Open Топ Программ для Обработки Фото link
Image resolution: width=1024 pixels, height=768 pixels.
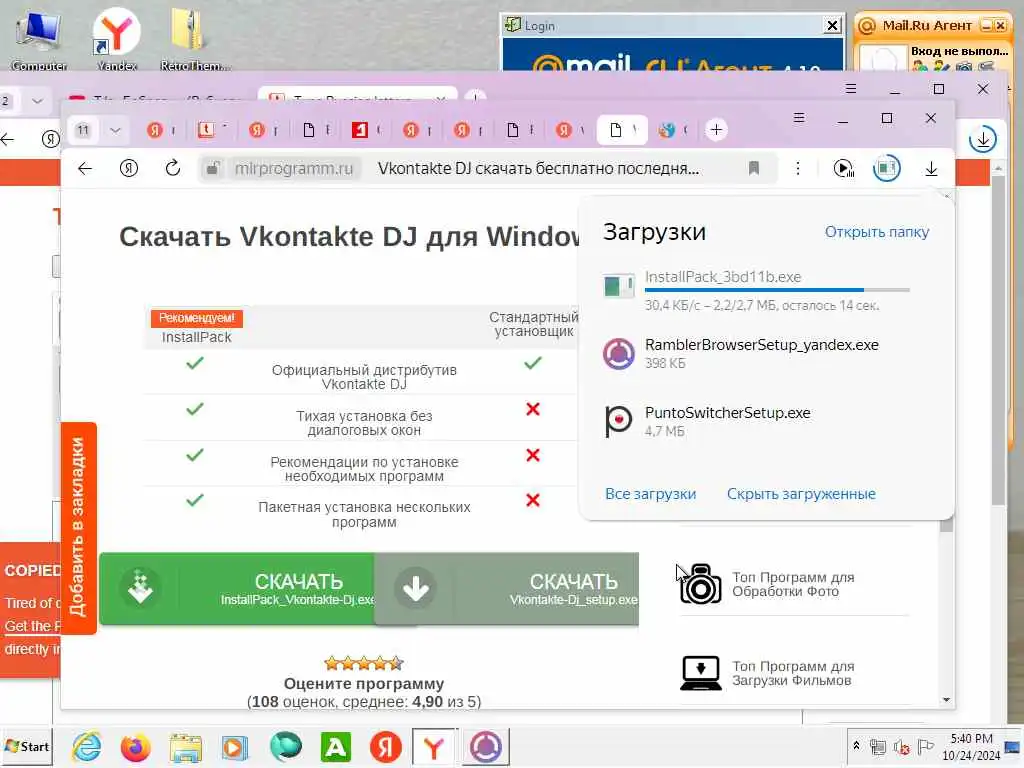(x=793, y=584)
